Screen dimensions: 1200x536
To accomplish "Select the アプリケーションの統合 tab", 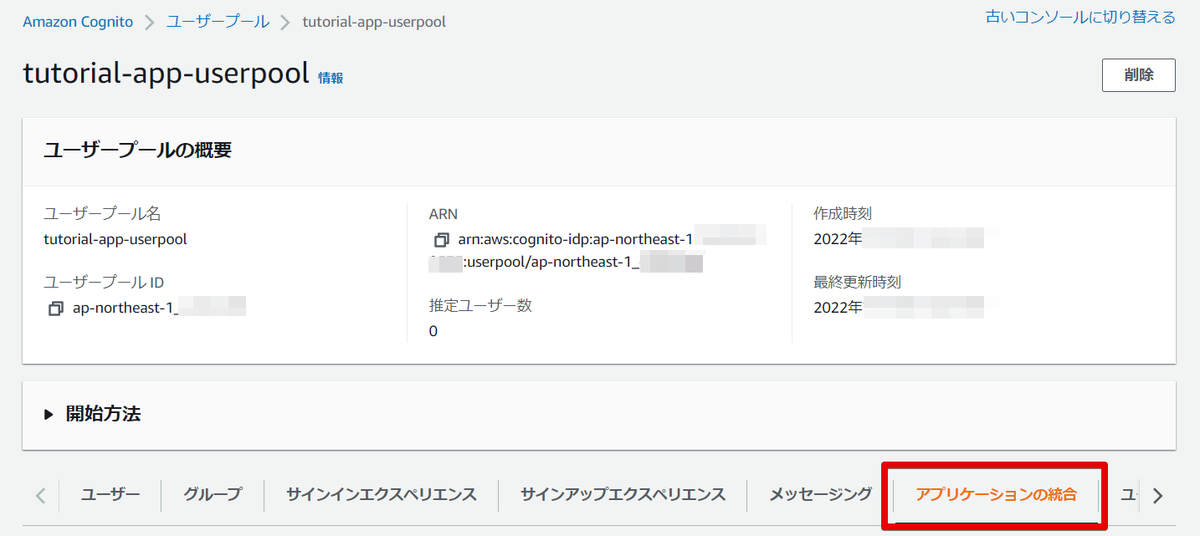I will pos(996,494).
